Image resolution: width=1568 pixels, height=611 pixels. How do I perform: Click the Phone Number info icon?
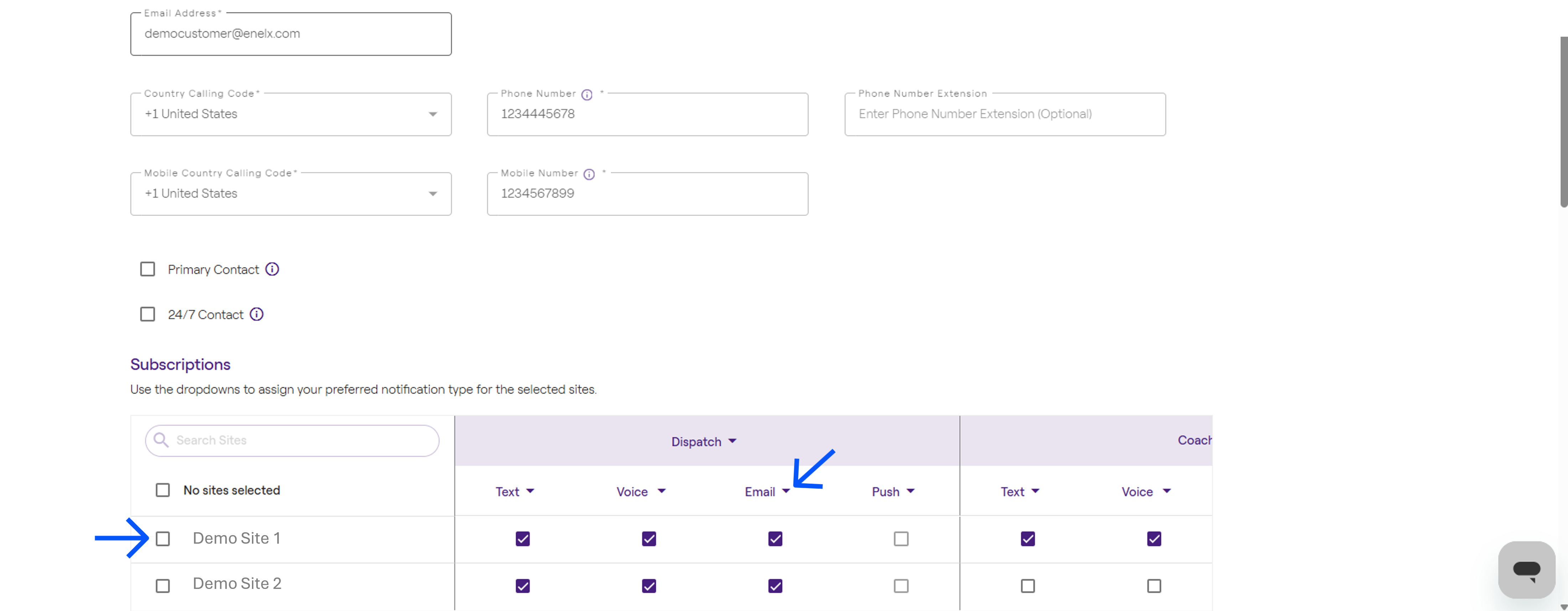pos(587,94)
